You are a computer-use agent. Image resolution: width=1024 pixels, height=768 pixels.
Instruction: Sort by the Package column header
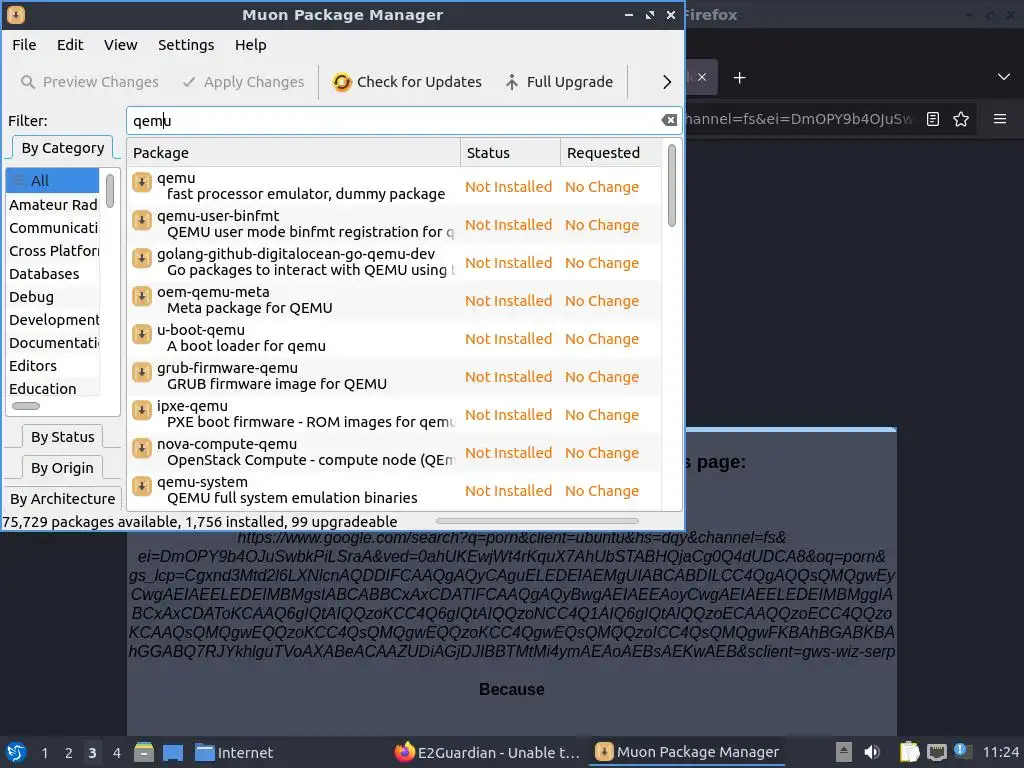click(x=294, y=153)
